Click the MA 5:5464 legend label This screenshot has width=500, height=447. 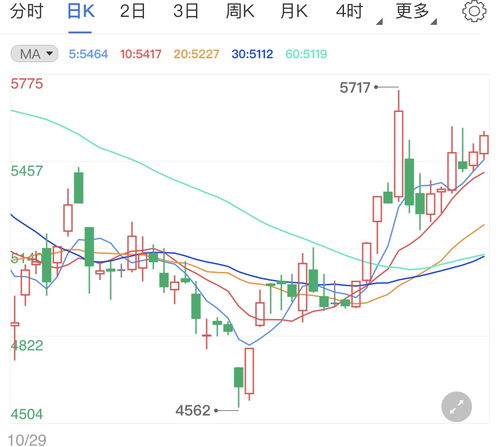click(x=88, y=54)
